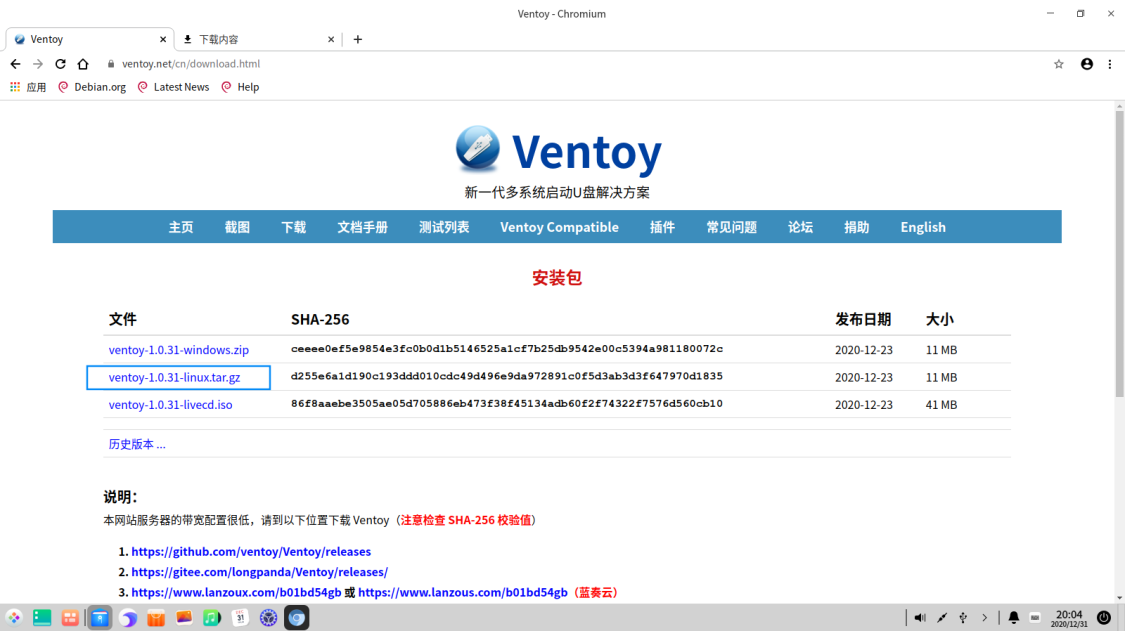Open Ventoy Compatible in the nav bar
Image resolution: width=1125 pixels, height=631 pixels.
tap(559, 227)
